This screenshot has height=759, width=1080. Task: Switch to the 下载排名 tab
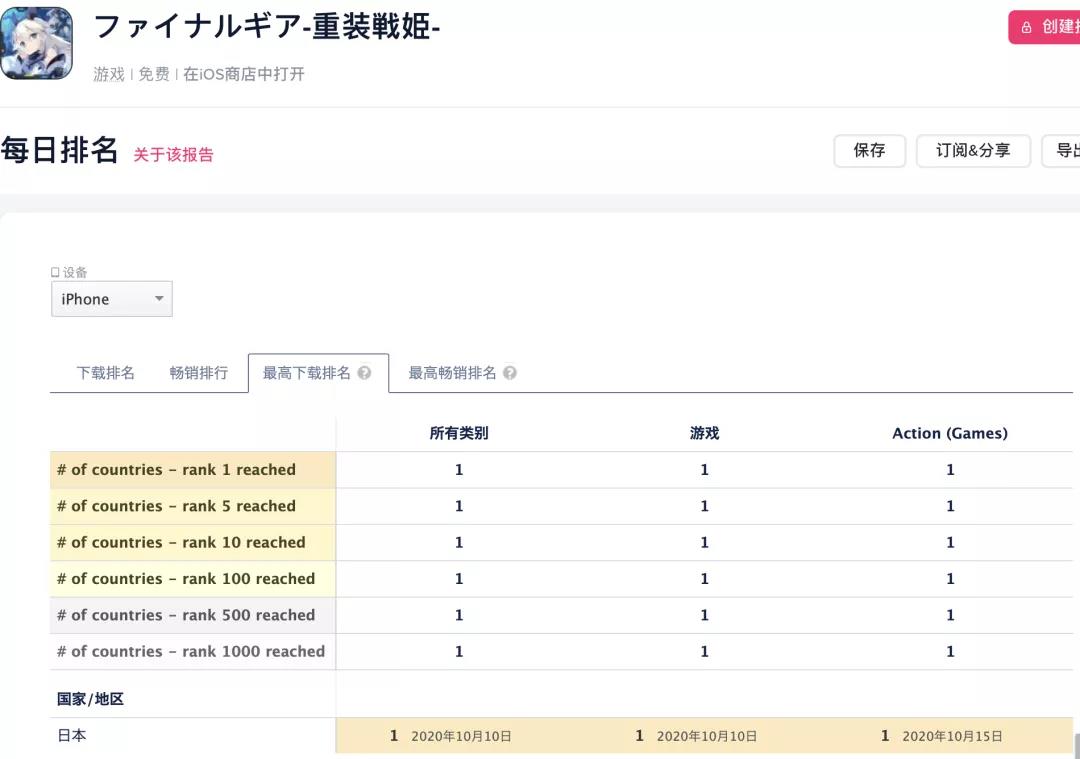(x=104, y=371)
